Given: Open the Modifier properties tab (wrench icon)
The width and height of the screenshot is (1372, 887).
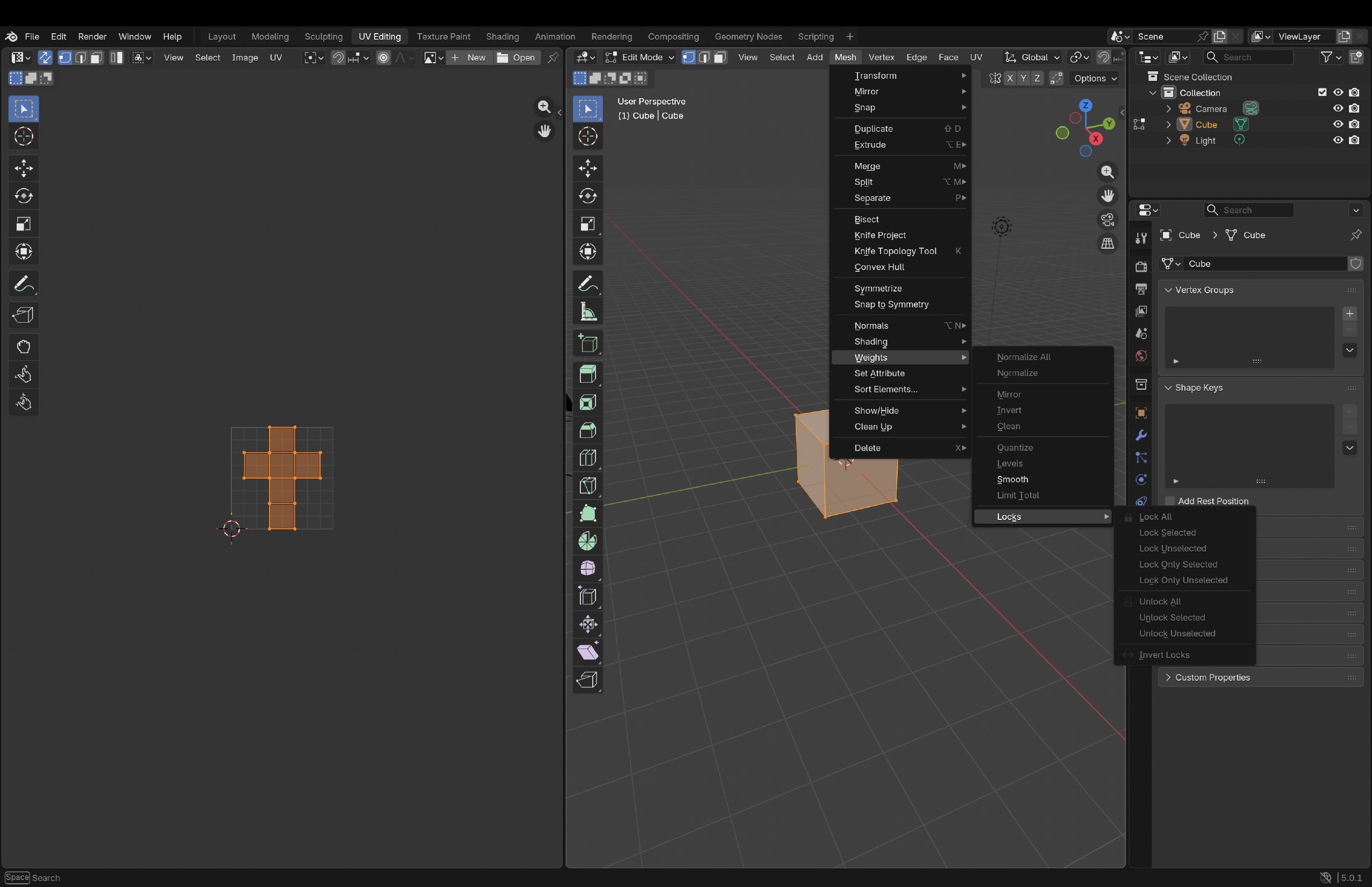Looking at the screenshot, I should pyautogui.click(x=1140, y=435).
